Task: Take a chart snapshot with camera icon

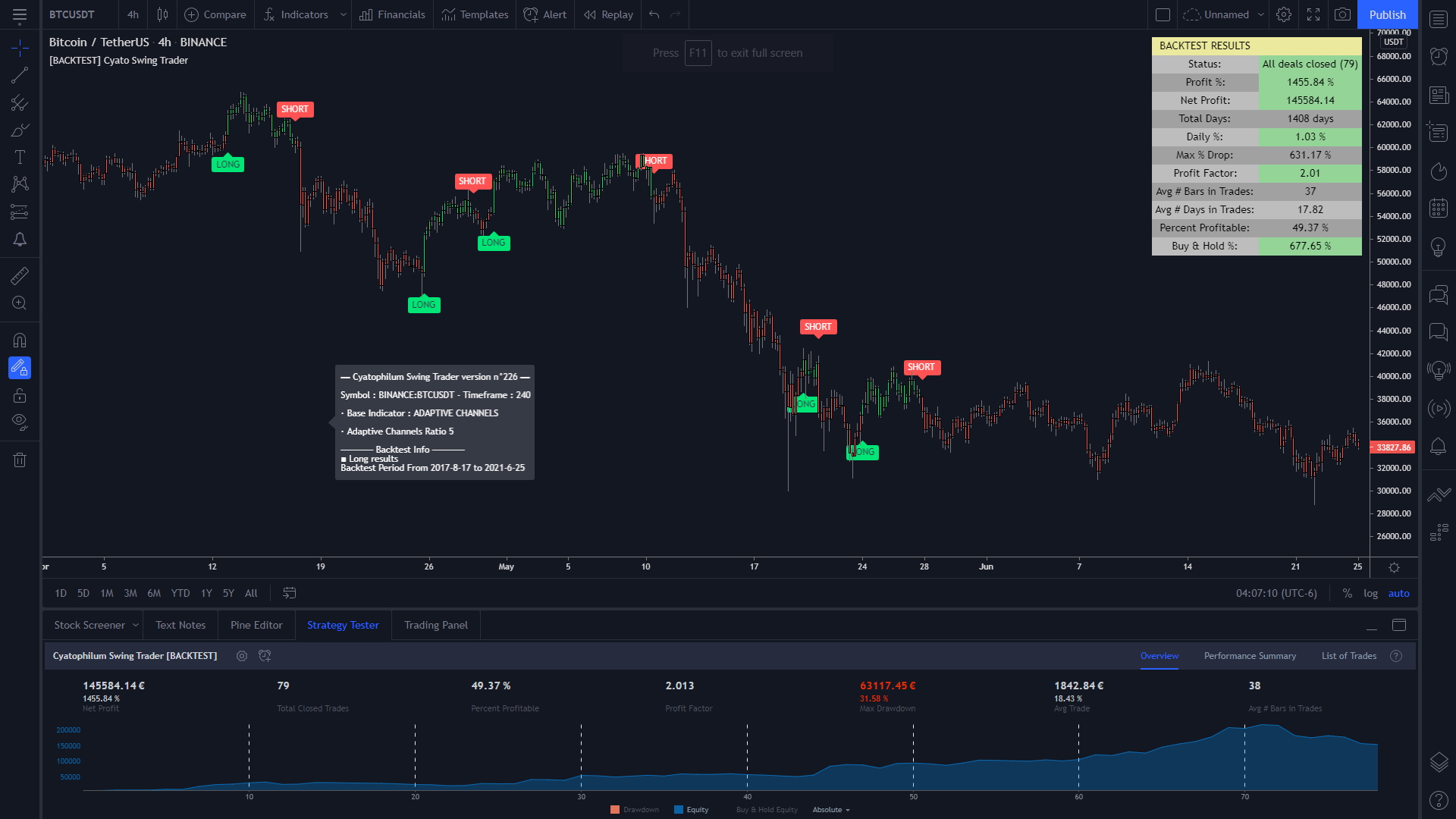Action: 1342,14
